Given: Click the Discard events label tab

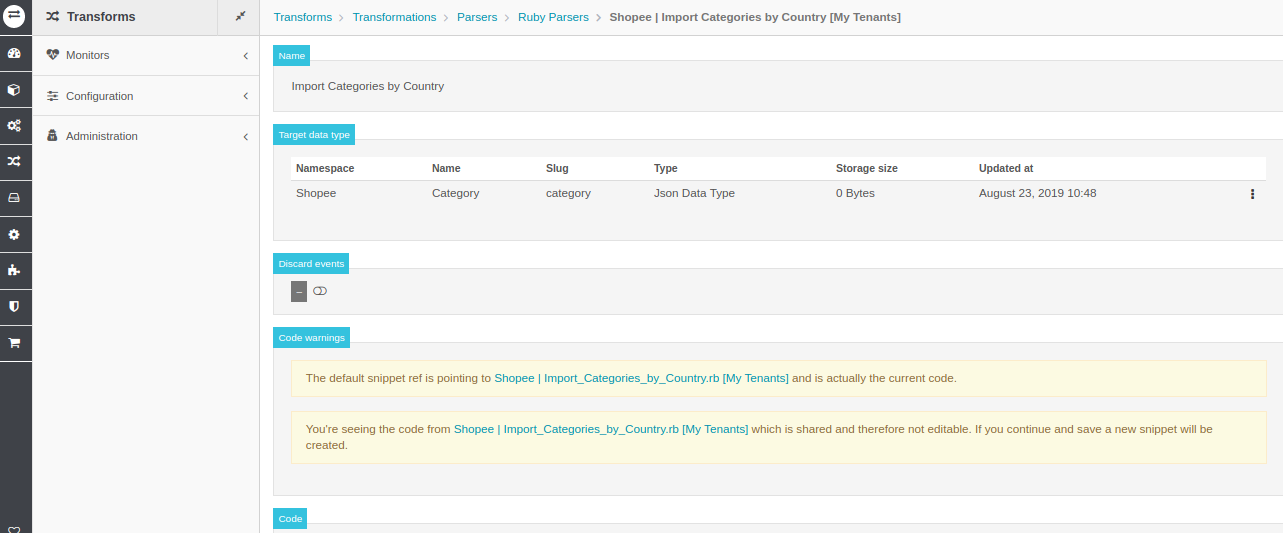Looking at the screenshot, I should 311,264.
